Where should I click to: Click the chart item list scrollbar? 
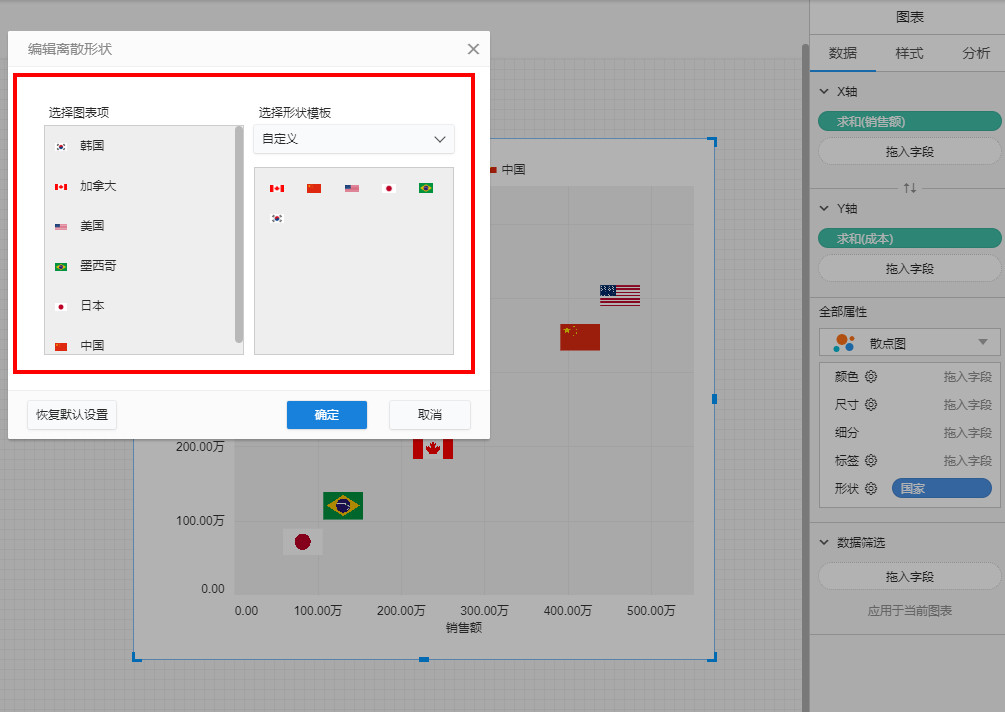(239, 235)
